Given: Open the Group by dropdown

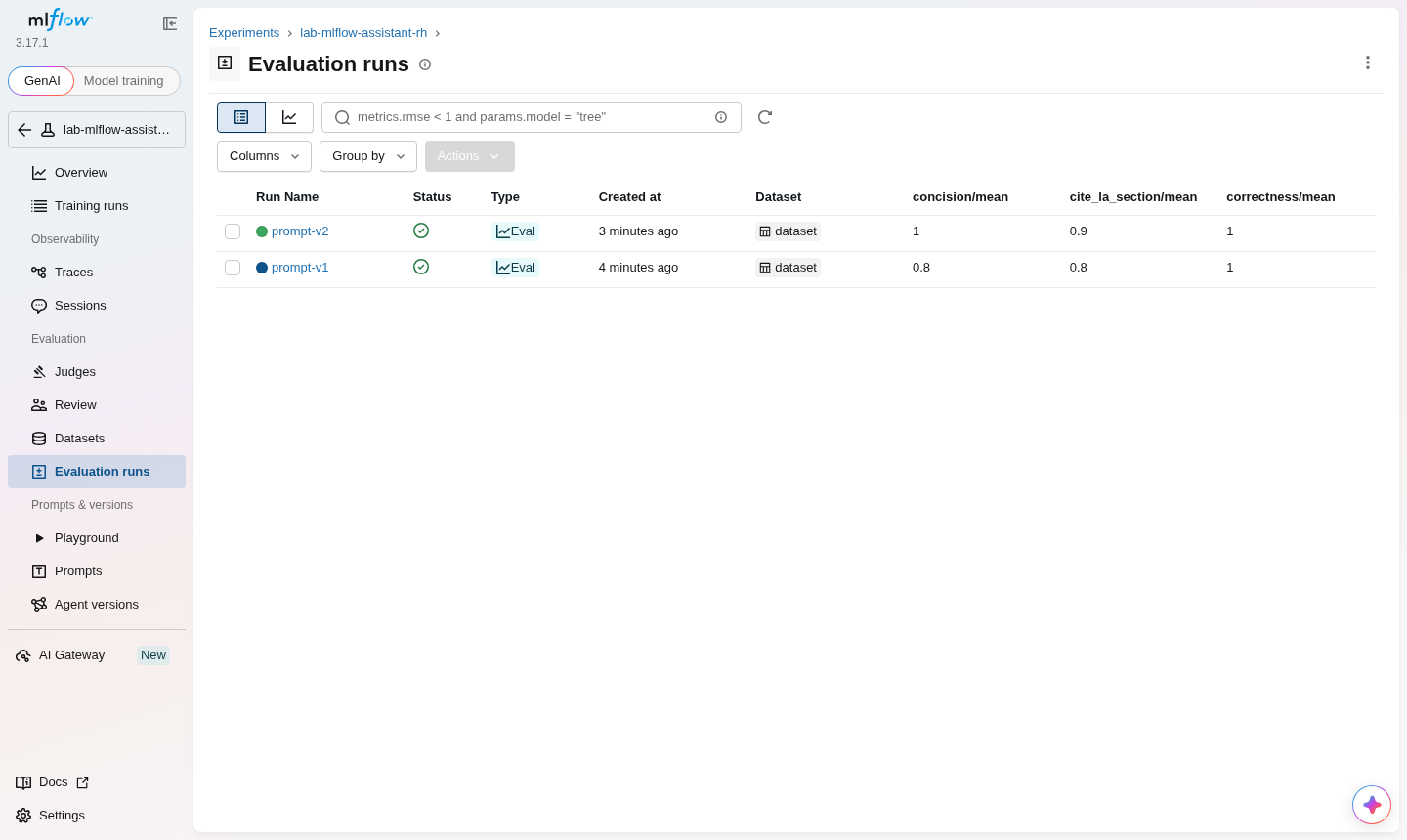Looking at the screenshot, I should coord(368,156).
